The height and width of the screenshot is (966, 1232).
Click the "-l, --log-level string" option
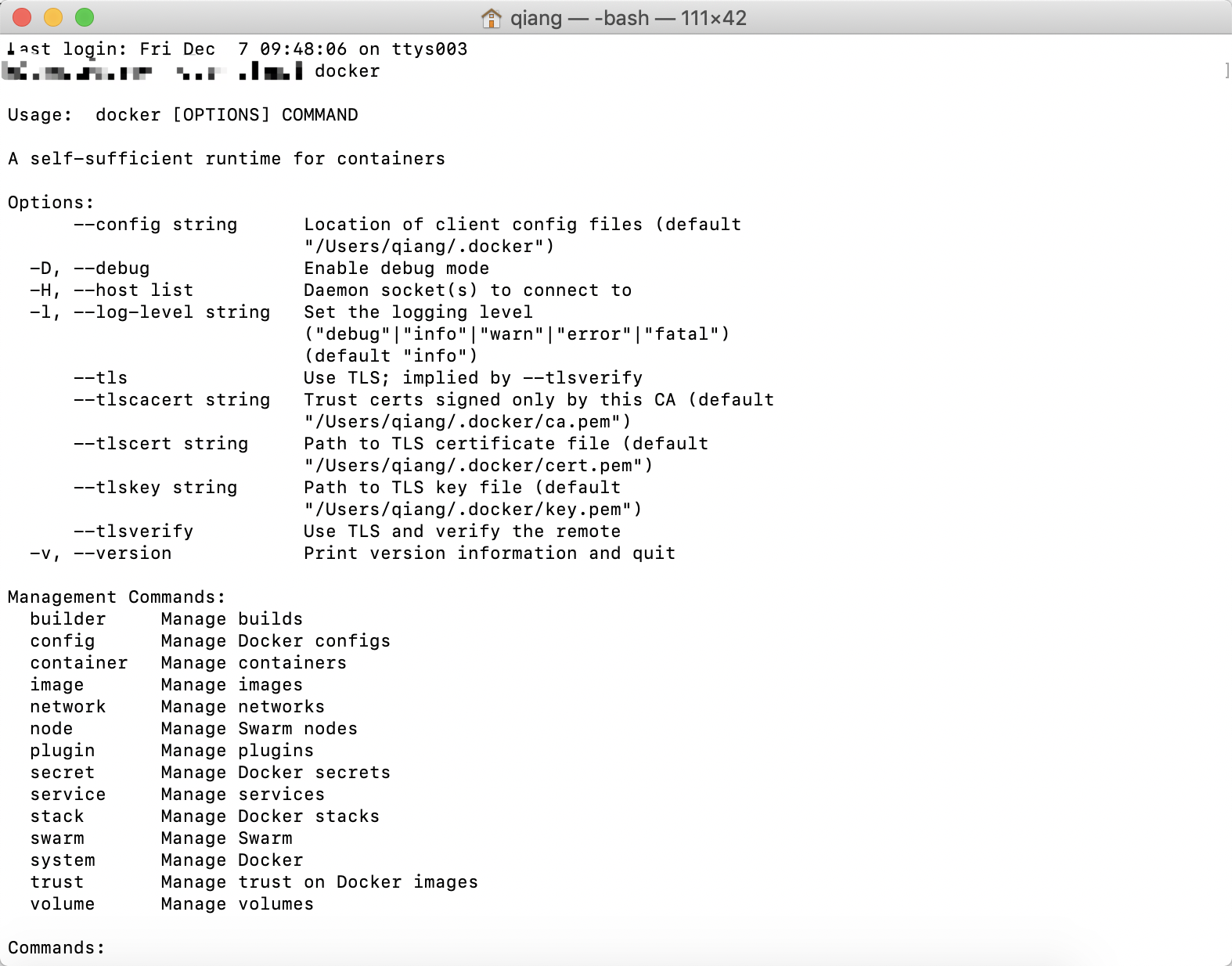(149, 312)
